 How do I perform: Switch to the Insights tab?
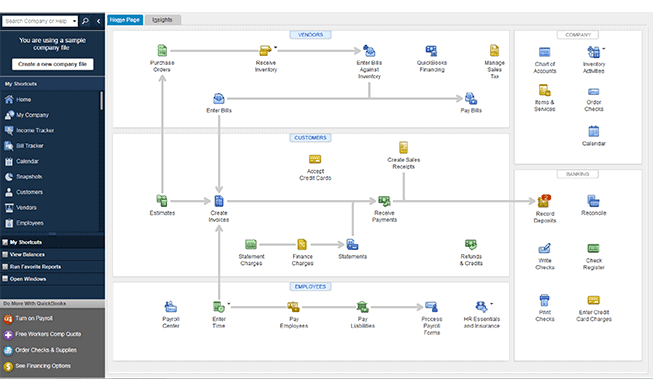click(162, 20)
